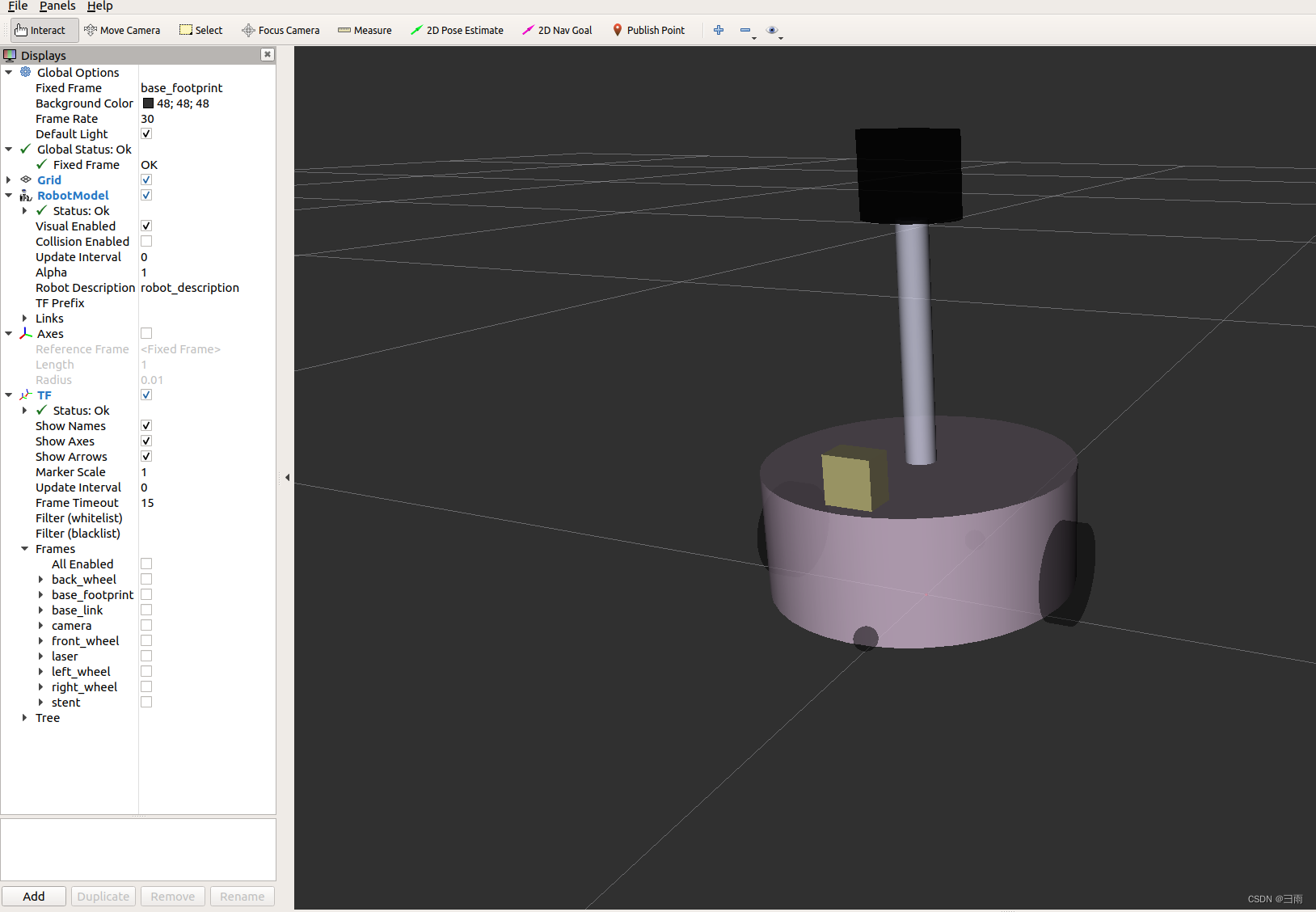Screen dimensions: 1316x912
Task: Toggle the Default Light checkbox
Action: click(x=146, y=133)
